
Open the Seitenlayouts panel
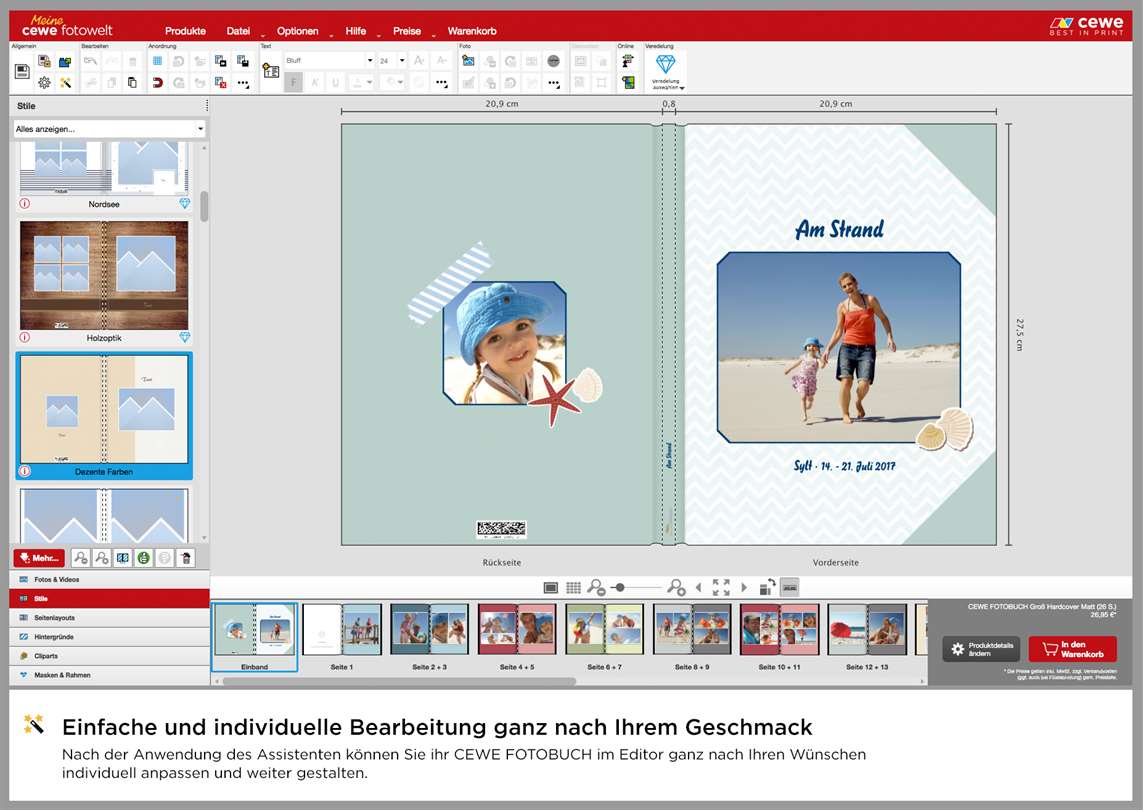pos(109,618)
